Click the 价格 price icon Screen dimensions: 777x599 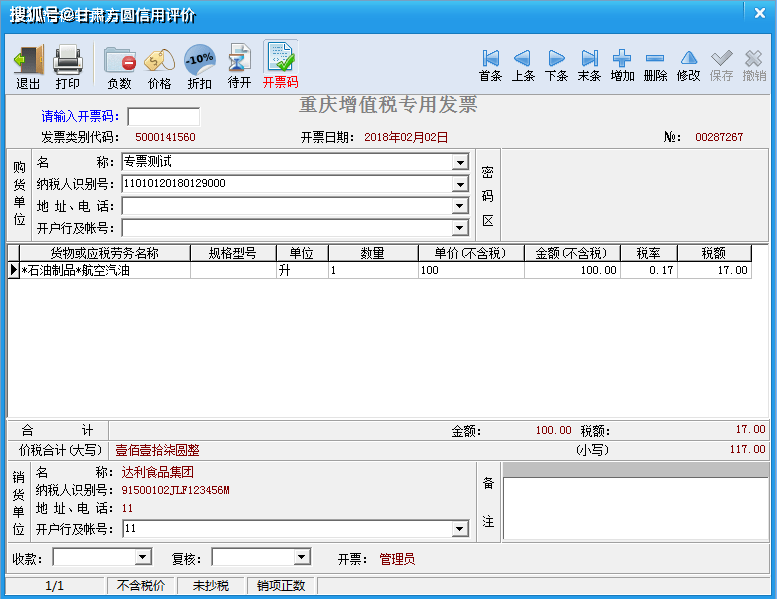(159, 66)
